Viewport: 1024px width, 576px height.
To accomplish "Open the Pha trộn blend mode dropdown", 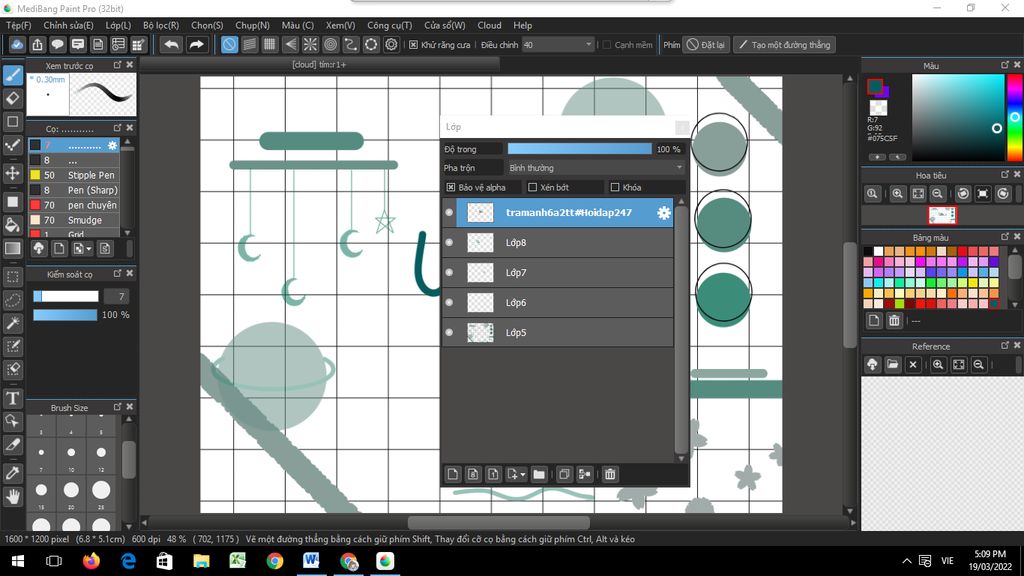I will click(x=596, y=168).
